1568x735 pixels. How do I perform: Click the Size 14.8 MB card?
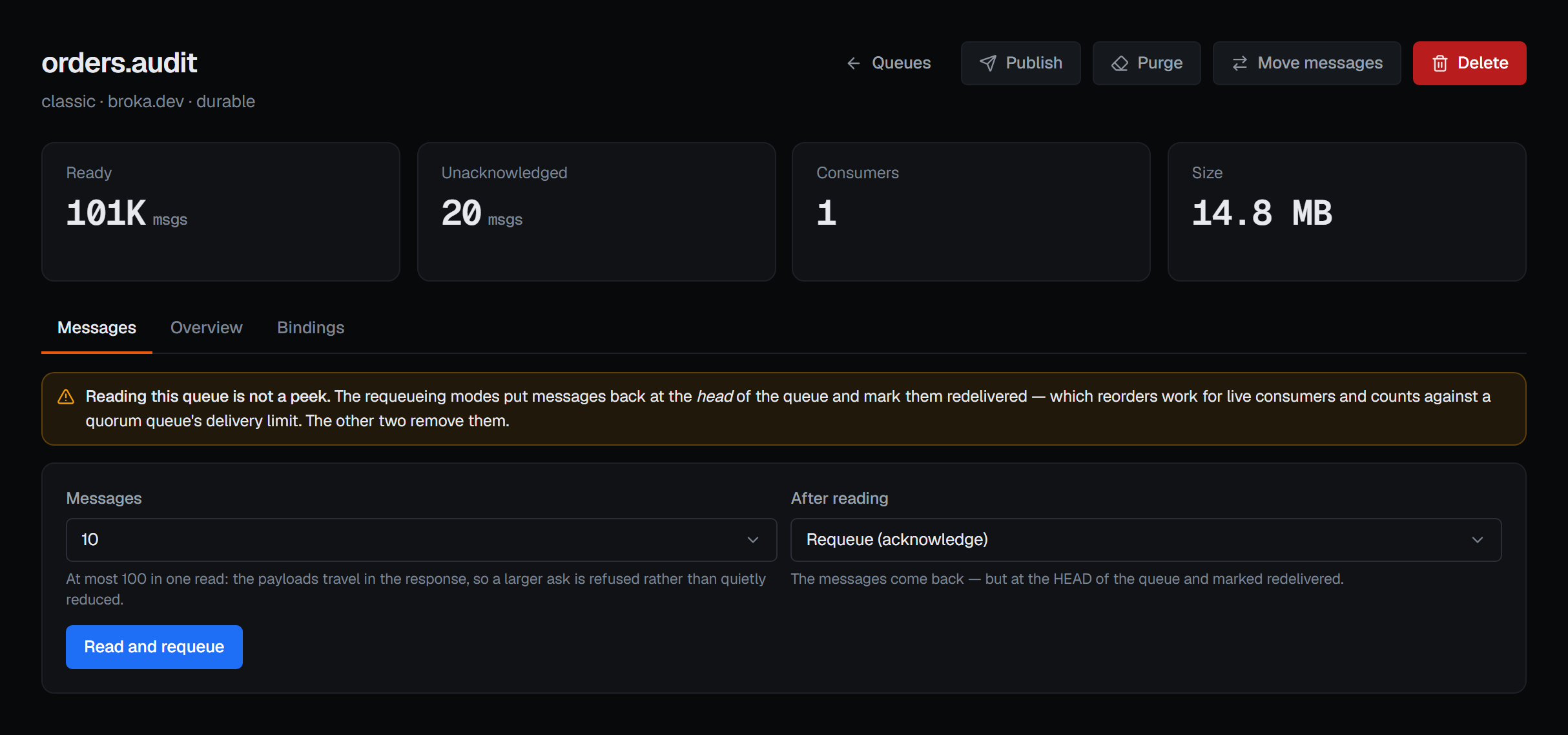click(1347, 212)
